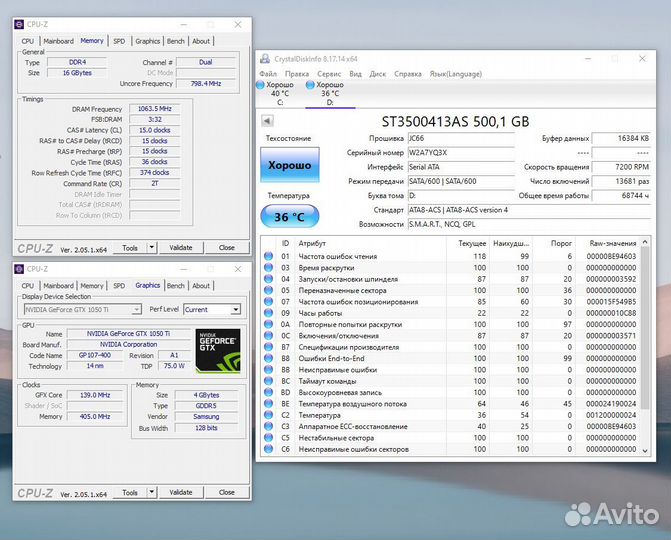Open Tools dropdown arrow in Graphics CPU-Z window
Viewport: 671px width, 540px height.
point(152,492)
